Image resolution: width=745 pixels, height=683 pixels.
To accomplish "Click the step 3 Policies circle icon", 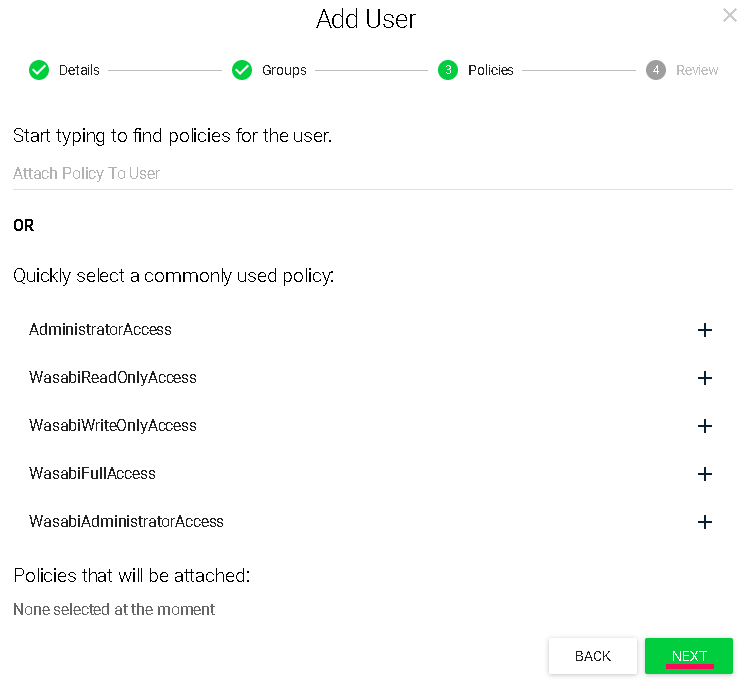I will (x=448, y=70).
